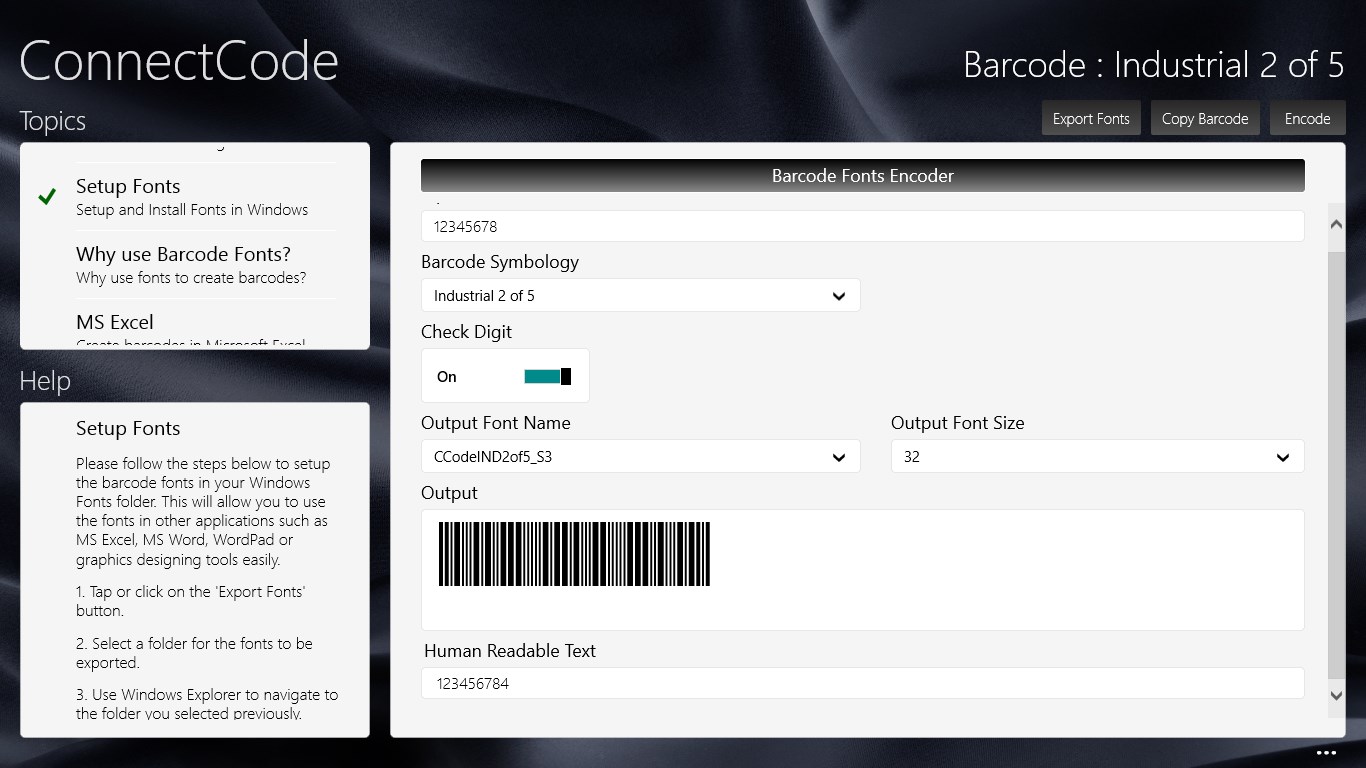The height and width of the screenshot is (768, 1366).
Task: Click the barcode data field showing 12345678
Action: click(863, 226)
